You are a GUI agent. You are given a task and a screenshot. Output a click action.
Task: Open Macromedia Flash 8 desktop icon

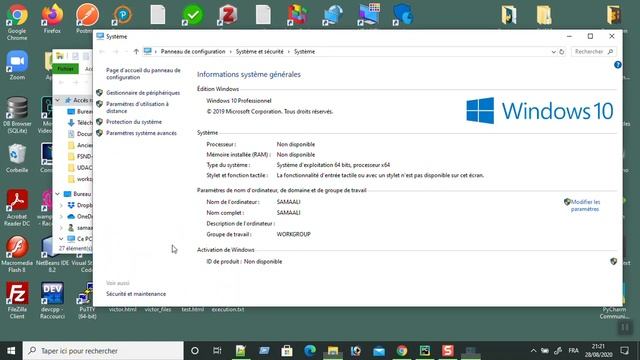pyautogui.click(x=17, y=254)
